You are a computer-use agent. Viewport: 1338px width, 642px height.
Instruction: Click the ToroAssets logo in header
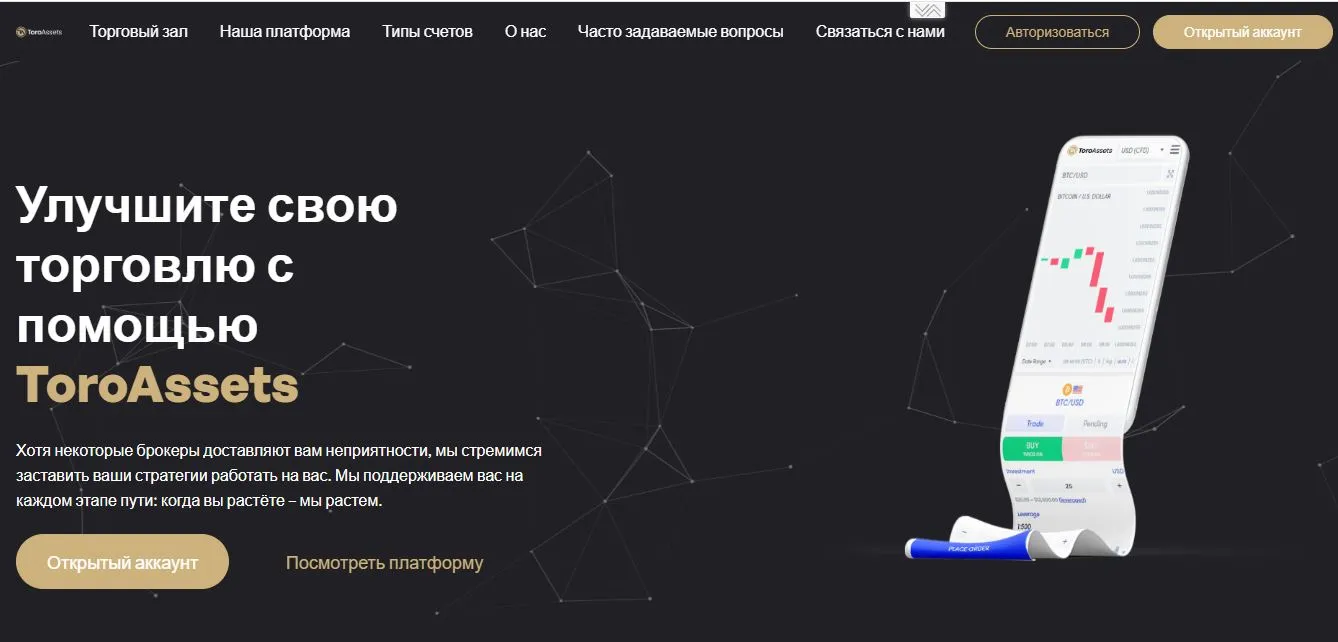click(x=39, y=32)
